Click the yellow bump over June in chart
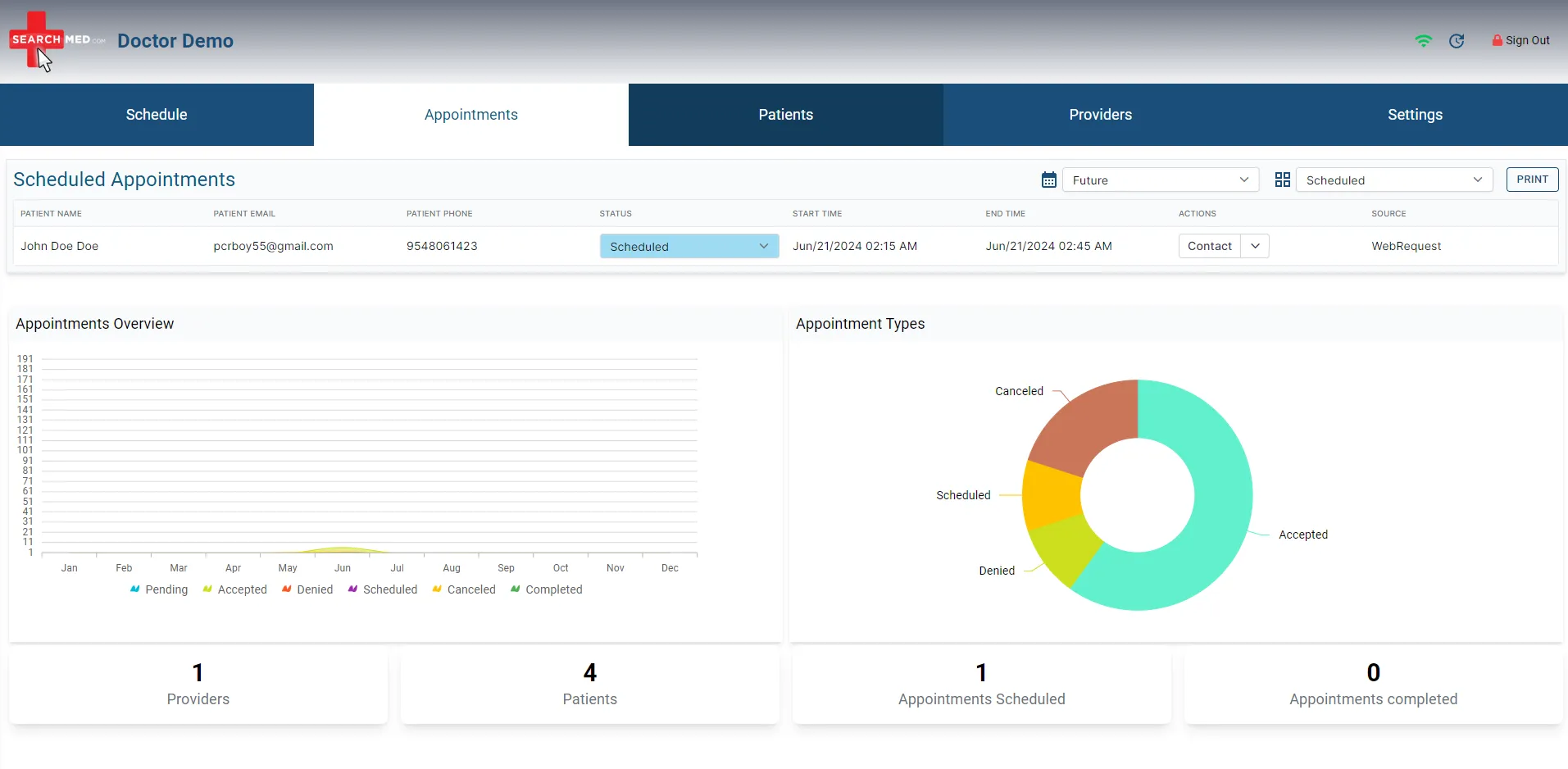Viewport: 1568px width, 769px height. click(343, 549)
